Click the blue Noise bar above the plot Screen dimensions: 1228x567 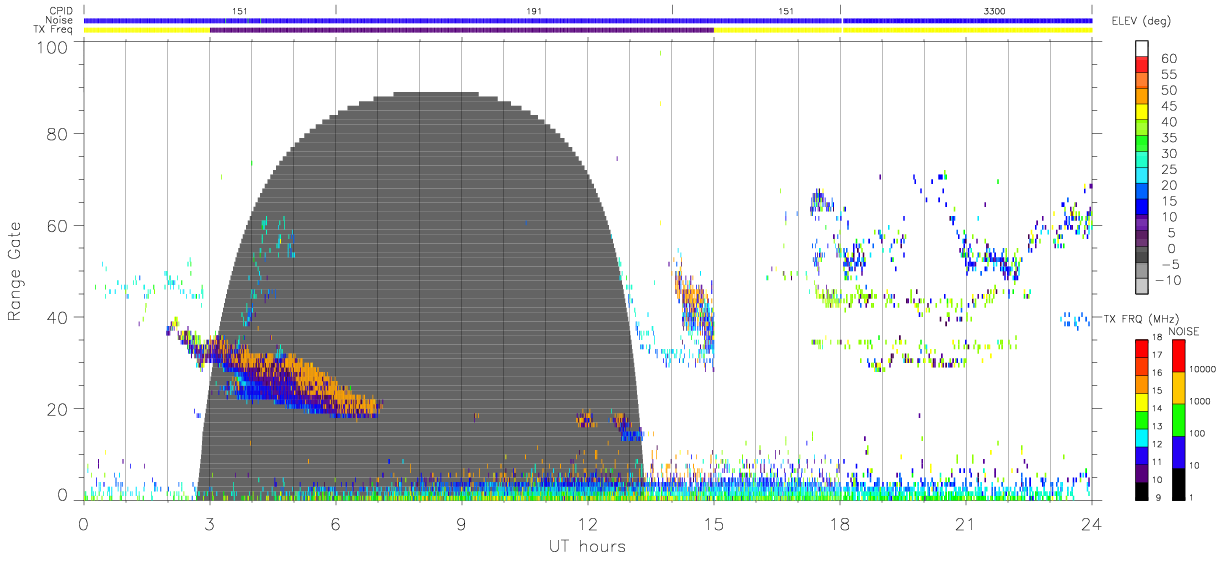click(587, 20)
